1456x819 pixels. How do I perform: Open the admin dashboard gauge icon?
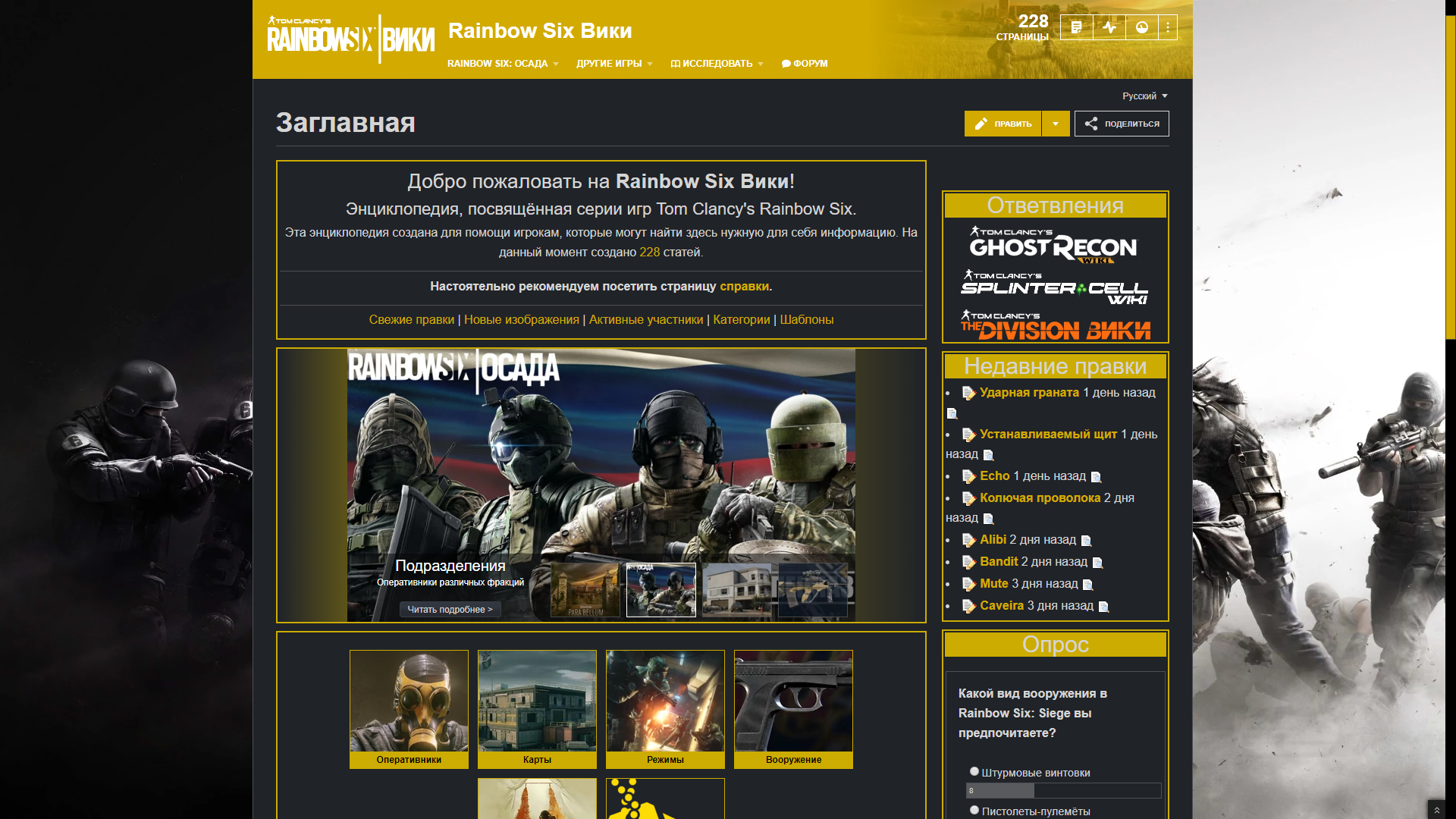[1142, 27]
